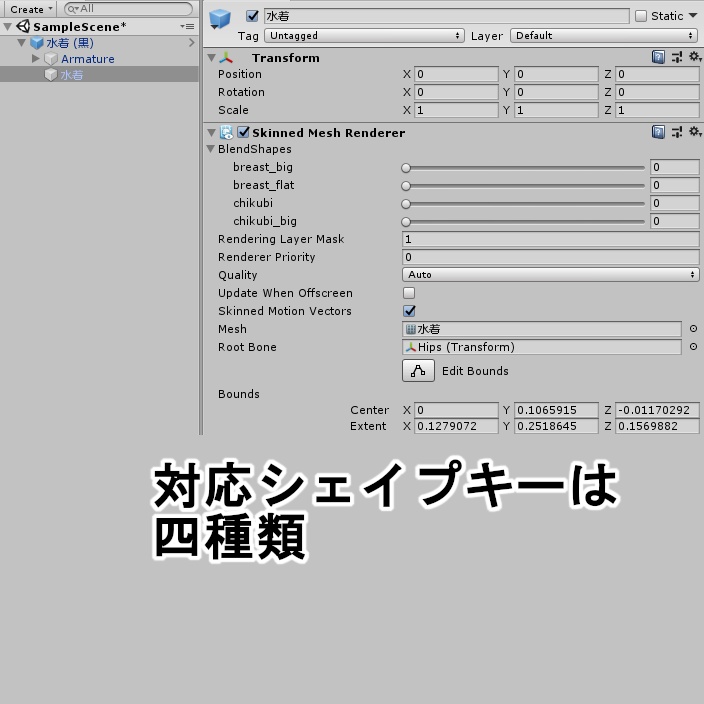Open Skinned Mesh Renderer preset icon
Screen dimensions: 704x704
(x=677, y=132)
